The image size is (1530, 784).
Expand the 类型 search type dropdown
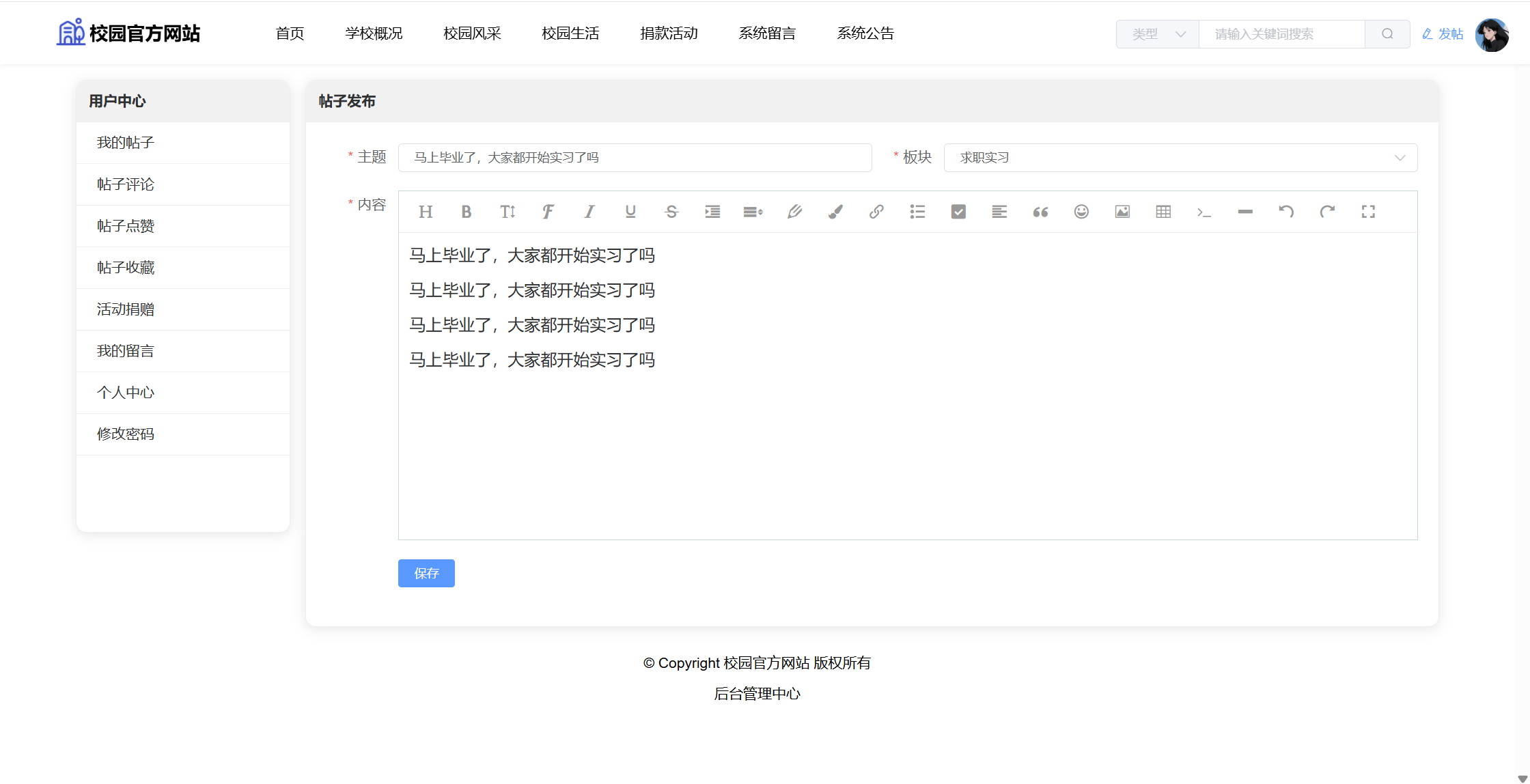(x=1158, y=34)
